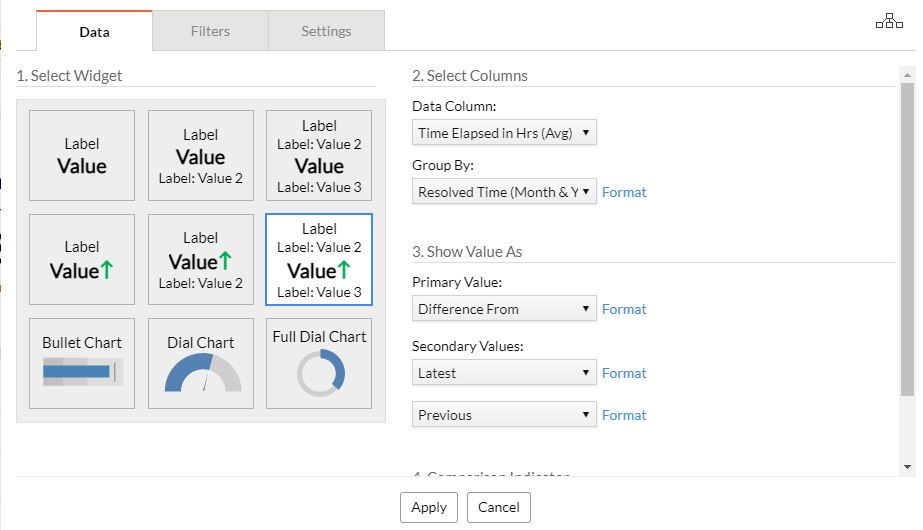This screenshot has width=923, height=530.
Task: Click the Cancel button
Action: click(x=498, y=507)
